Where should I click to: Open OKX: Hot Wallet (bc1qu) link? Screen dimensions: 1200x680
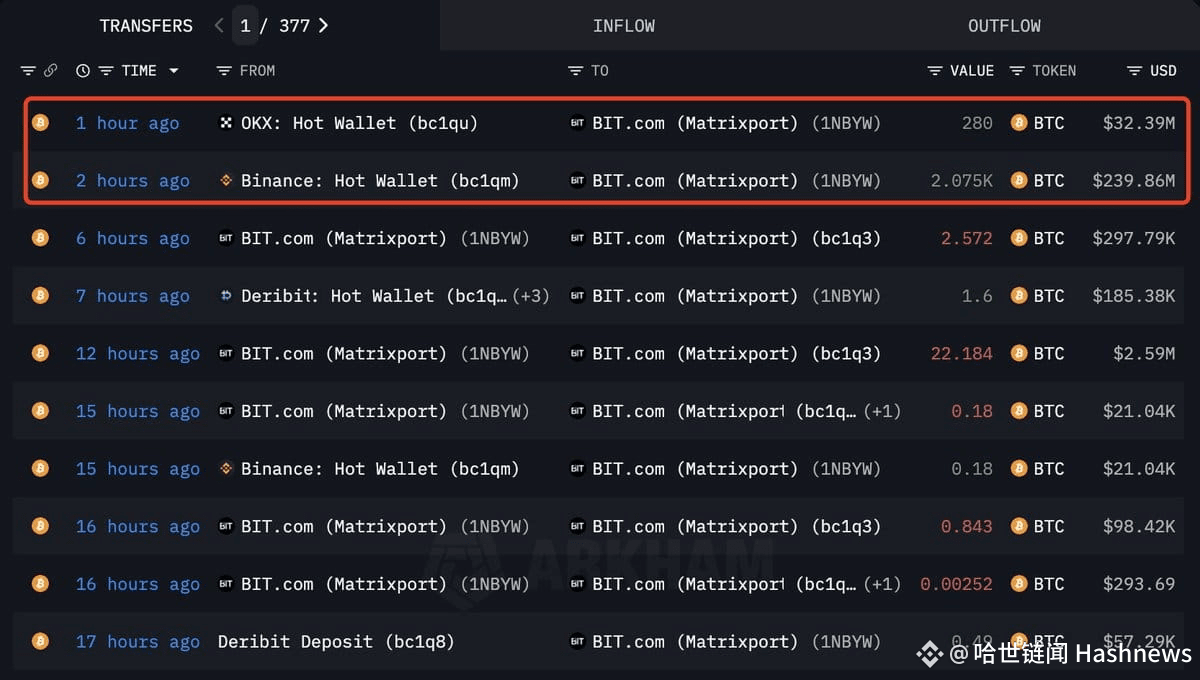[359, 123]
